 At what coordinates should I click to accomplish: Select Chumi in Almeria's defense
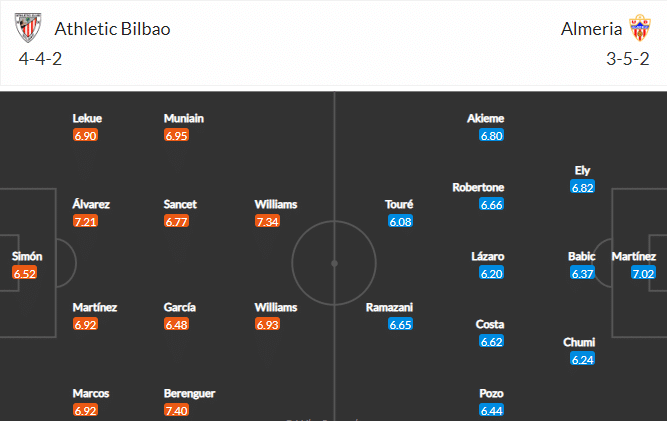tap(579, 342)
